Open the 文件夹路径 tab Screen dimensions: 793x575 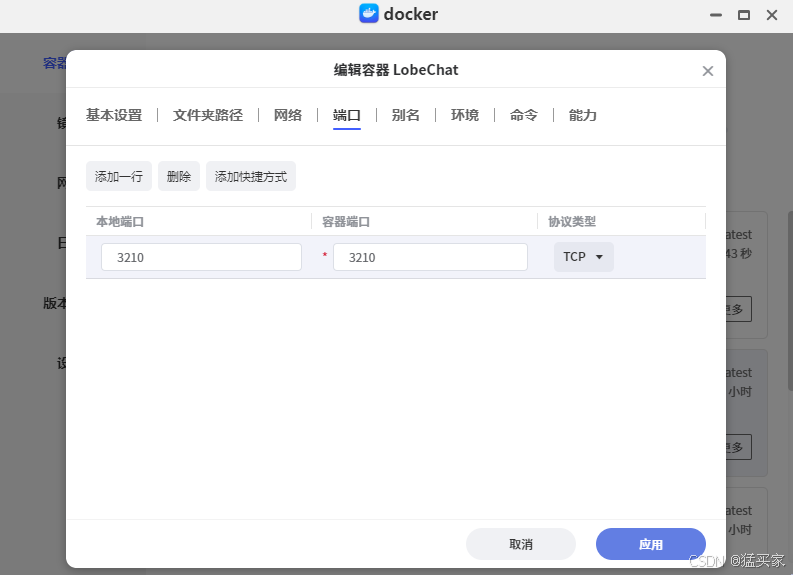(x=208, y=115)
